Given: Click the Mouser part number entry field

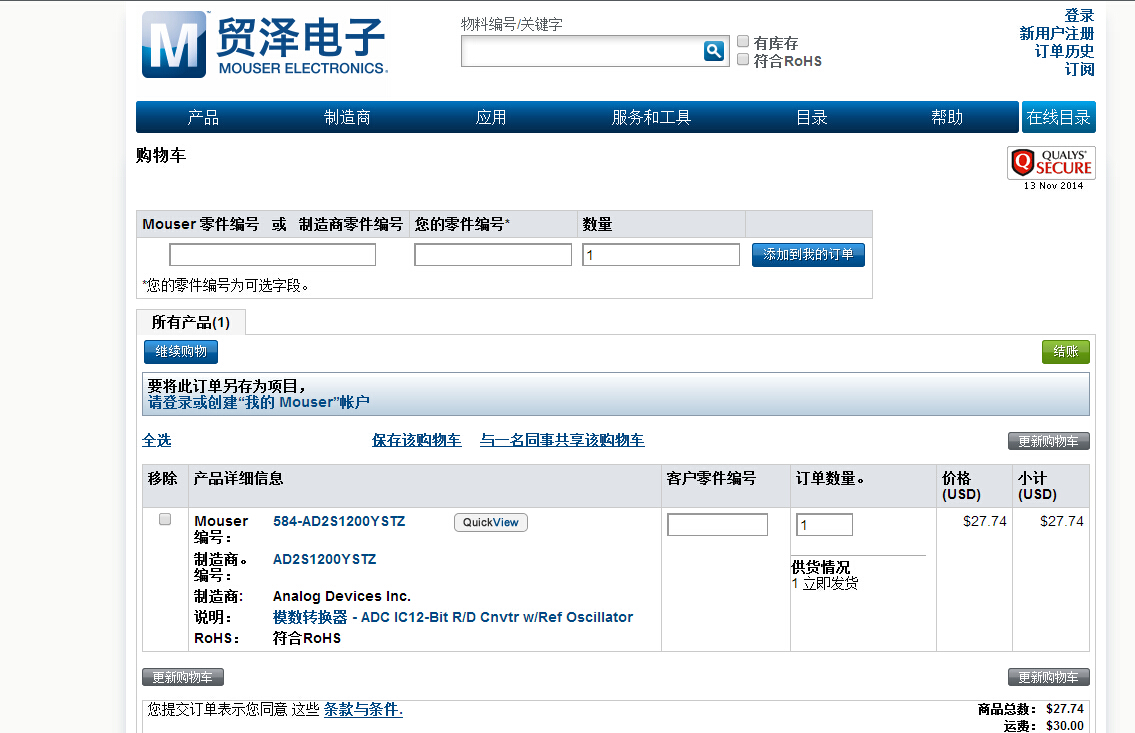Looking at the screenshot, I should pyautogui.click(x=272, y=255).
